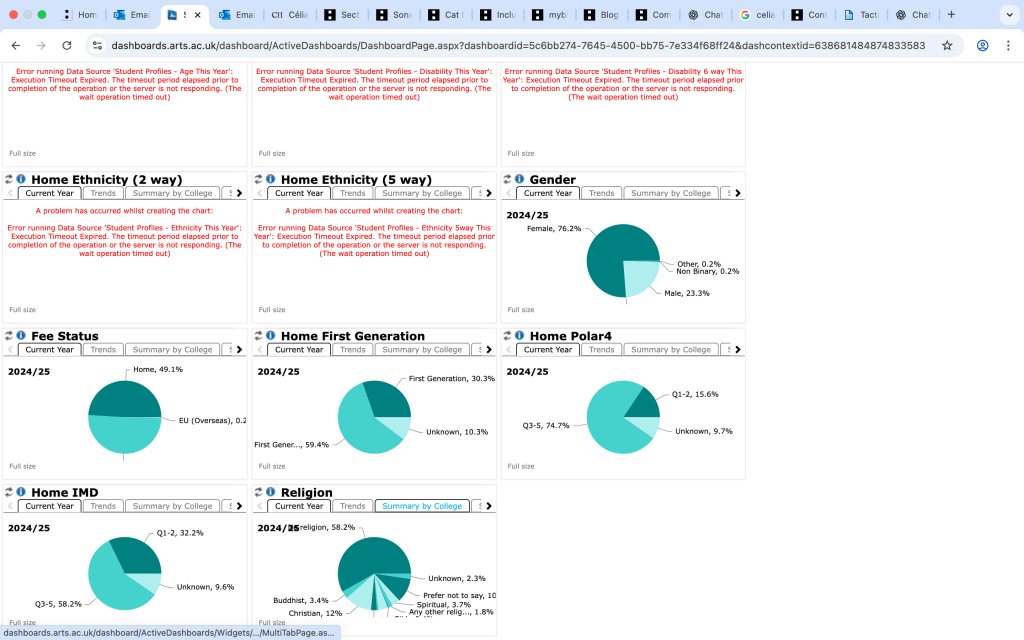Viewport: 1024px width, 640px height.
Task: Open info icon for Home Ethnicity (5 way)
Action: pyautogui.click(x=270, y=179)
